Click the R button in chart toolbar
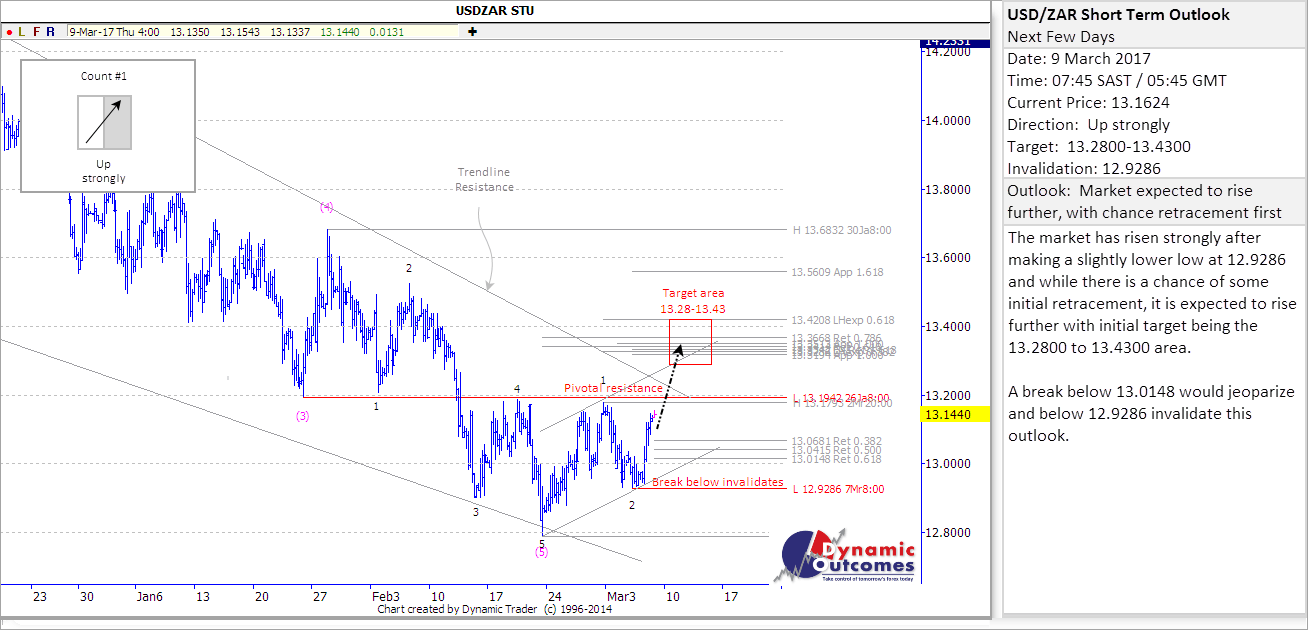Viewport: 1308px width, 639px height. pyautogui.click(x=50, y=32)
